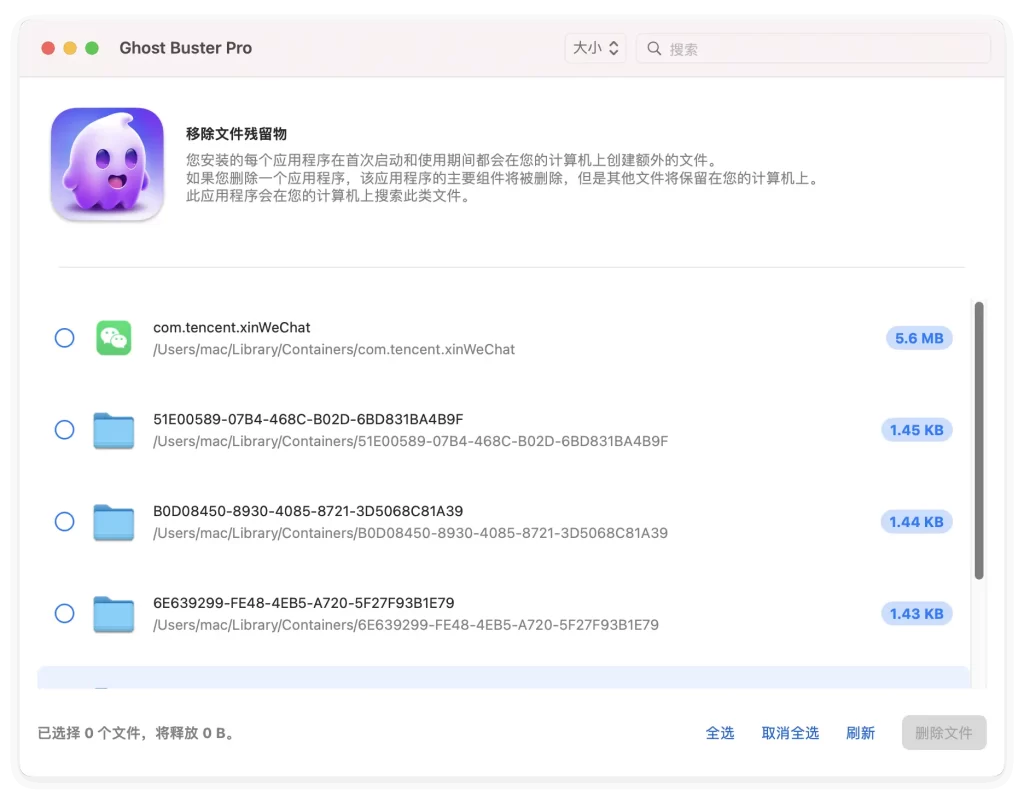
Task: Click 取消全选 to deselect all
Action: click(x=790, y=733)
